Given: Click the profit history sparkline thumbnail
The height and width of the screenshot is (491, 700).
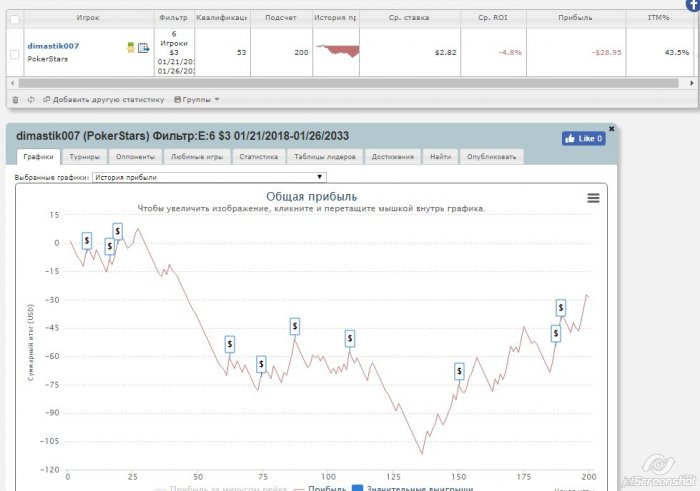Looking at the screenshot, I should pyautogui.click(x=338, y=50).
